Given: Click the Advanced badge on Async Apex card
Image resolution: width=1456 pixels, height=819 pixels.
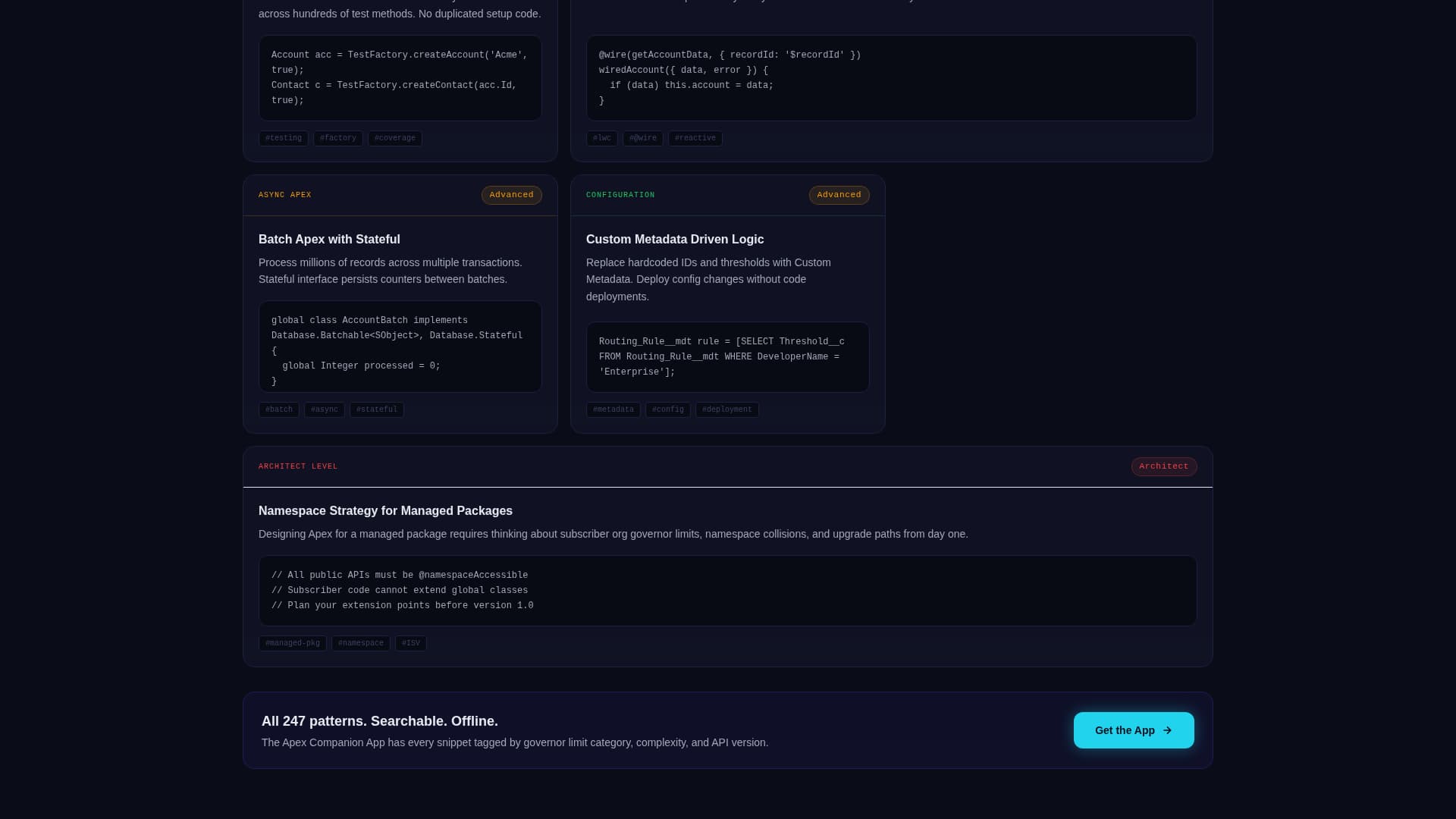Looking at the screenshot, I should pos(511,195).
